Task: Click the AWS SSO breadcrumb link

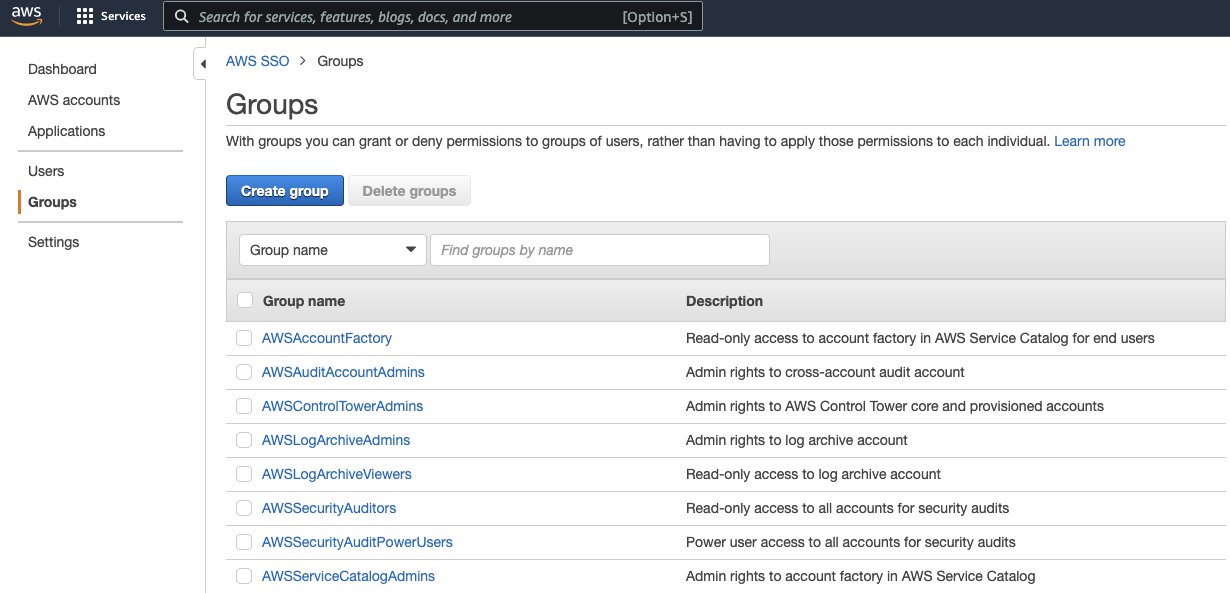Action: 257,61
